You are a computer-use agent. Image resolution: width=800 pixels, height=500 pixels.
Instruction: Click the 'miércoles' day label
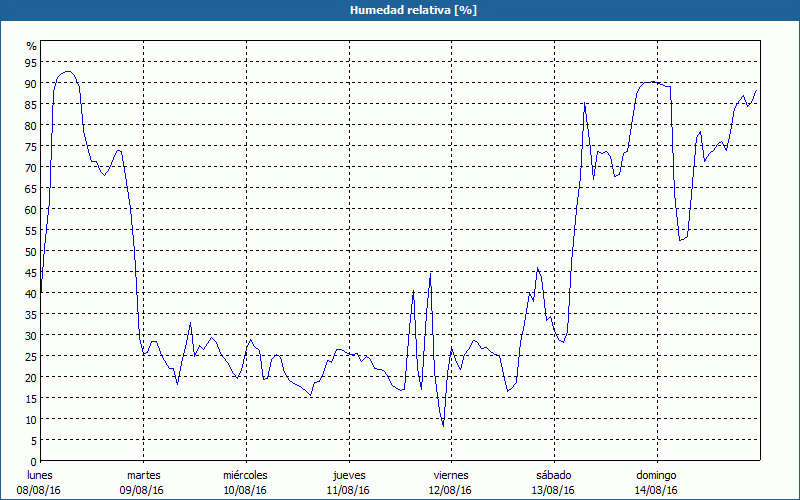click(245, 475)
